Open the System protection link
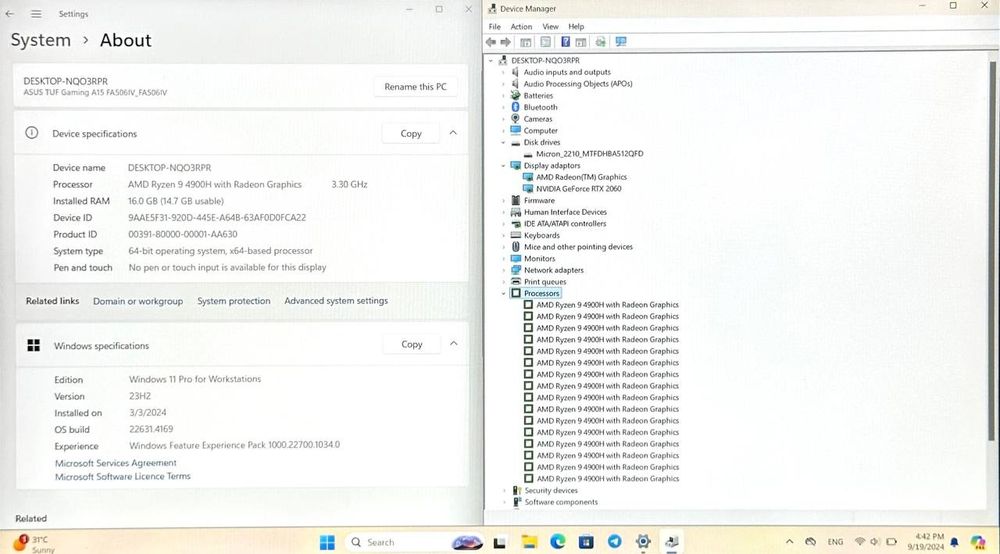The height and width of the screenshot is (554, 1000). (x=233, y=301)
